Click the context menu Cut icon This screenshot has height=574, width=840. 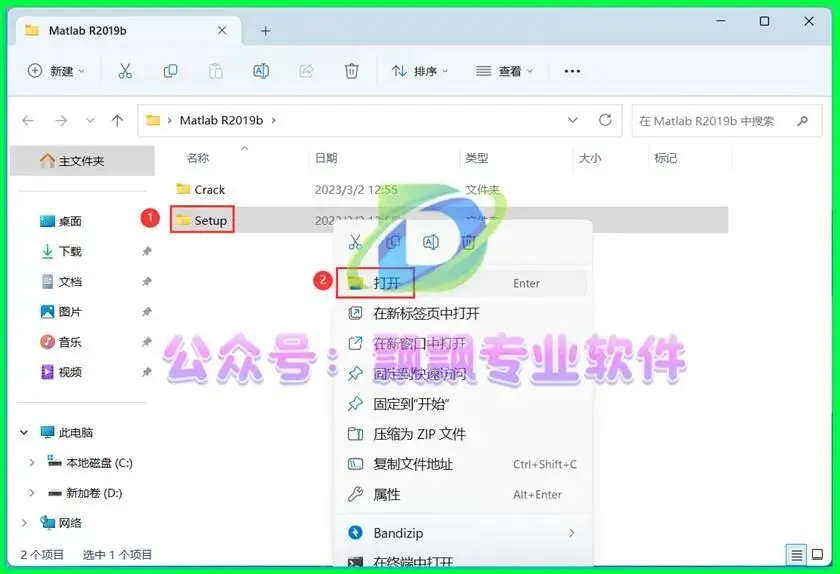coord(355,242)
